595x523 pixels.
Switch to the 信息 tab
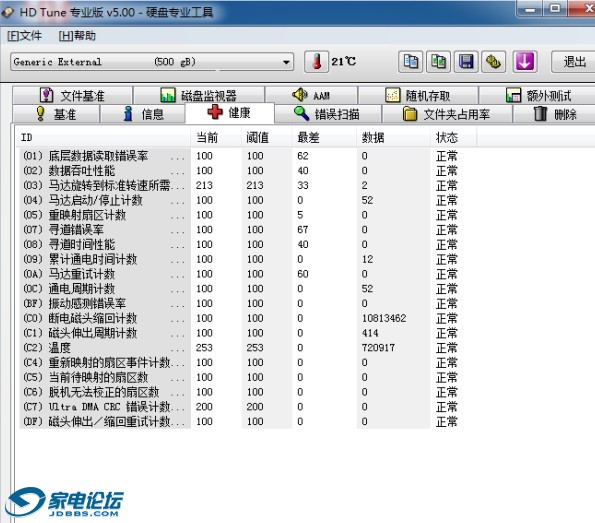point(143,114)
